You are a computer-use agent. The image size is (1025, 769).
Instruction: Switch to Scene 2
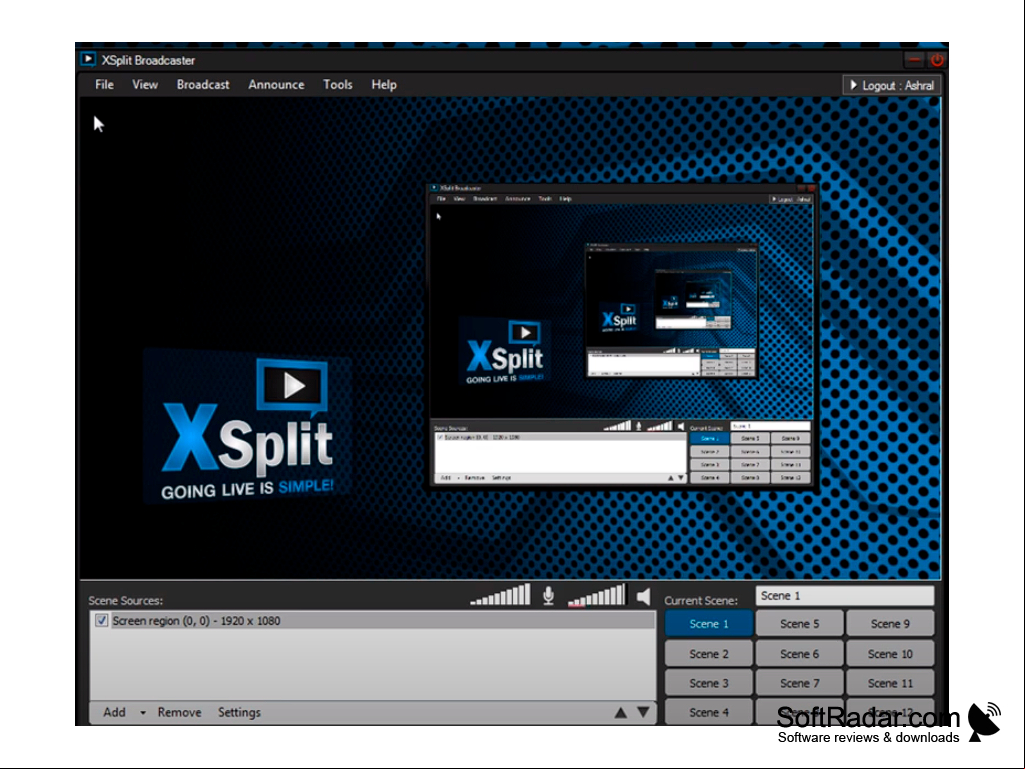click(709, 654)
